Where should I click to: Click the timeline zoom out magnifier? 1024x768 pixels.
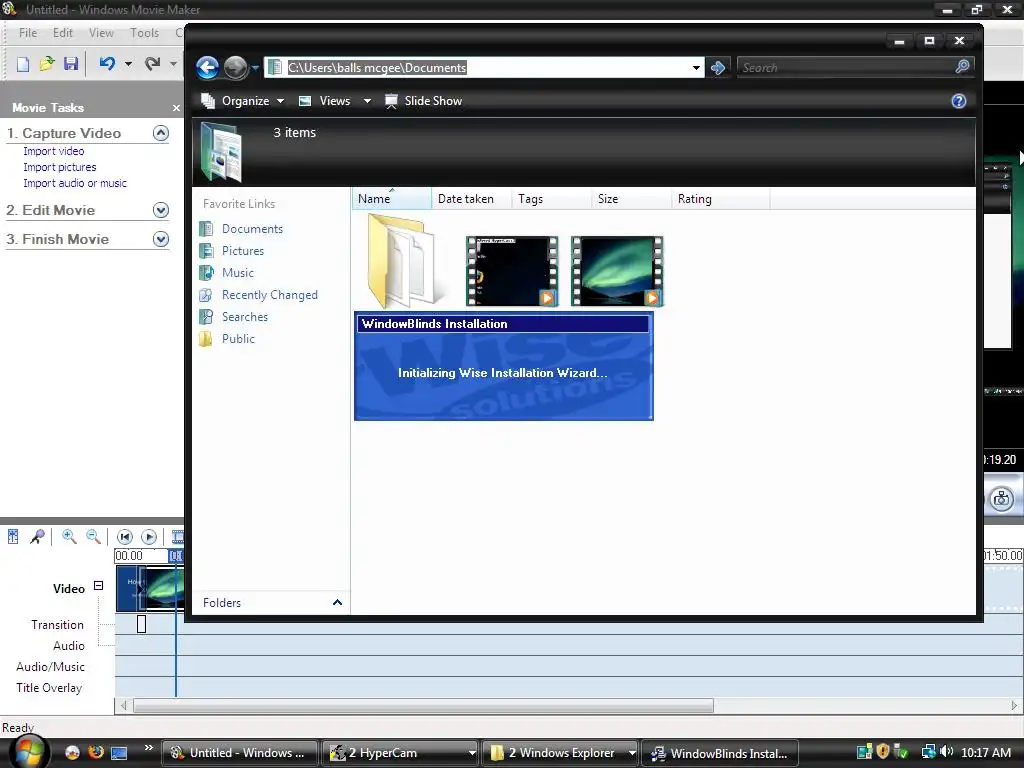click(93, 537)
